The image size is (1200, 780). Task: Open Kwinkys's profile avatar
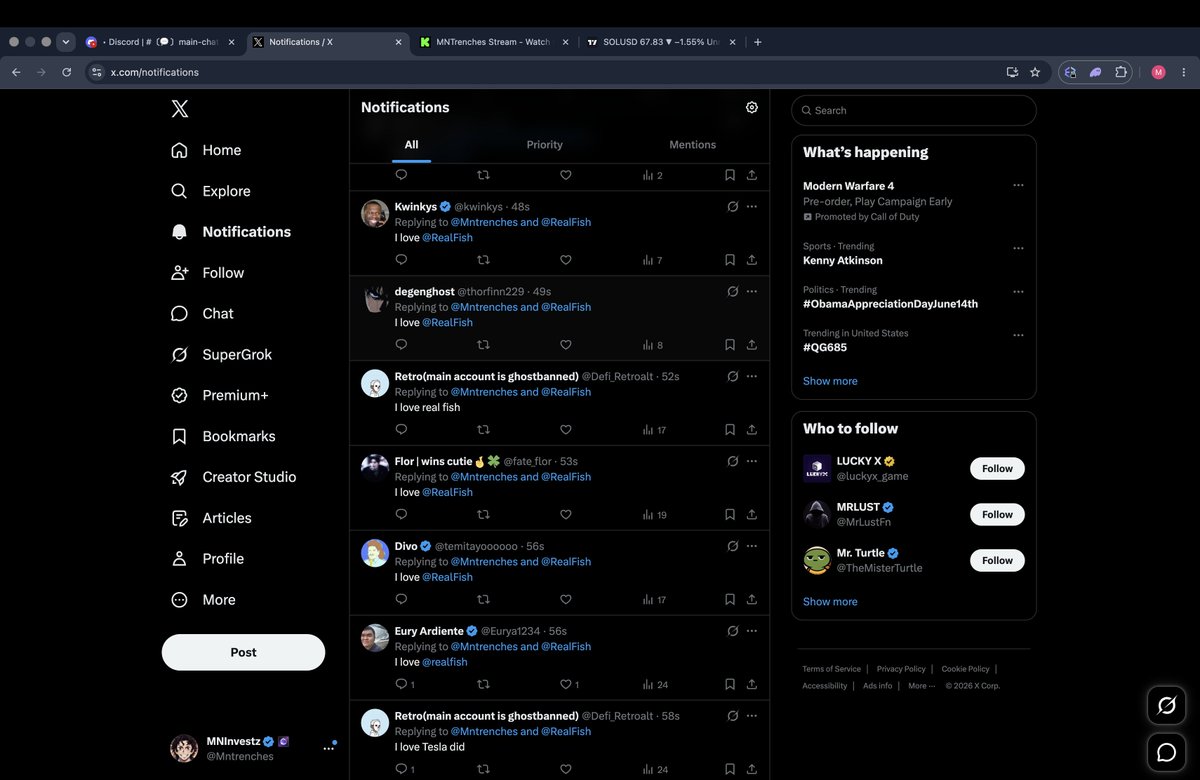tap(375, 214)
